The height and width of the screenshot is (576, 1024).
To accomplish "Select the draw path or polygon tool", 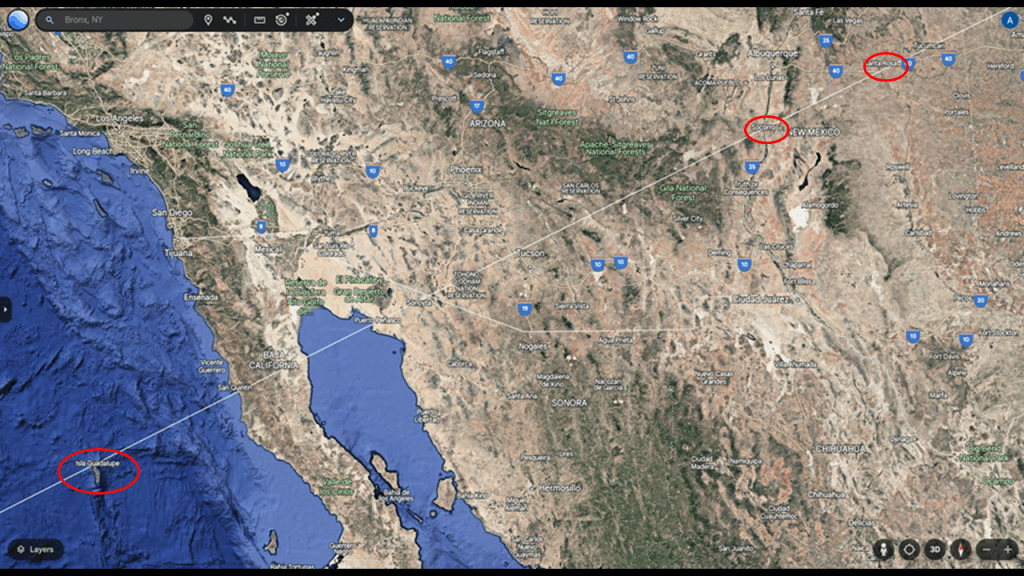I will pyautogui.click(x=229, y=20).
